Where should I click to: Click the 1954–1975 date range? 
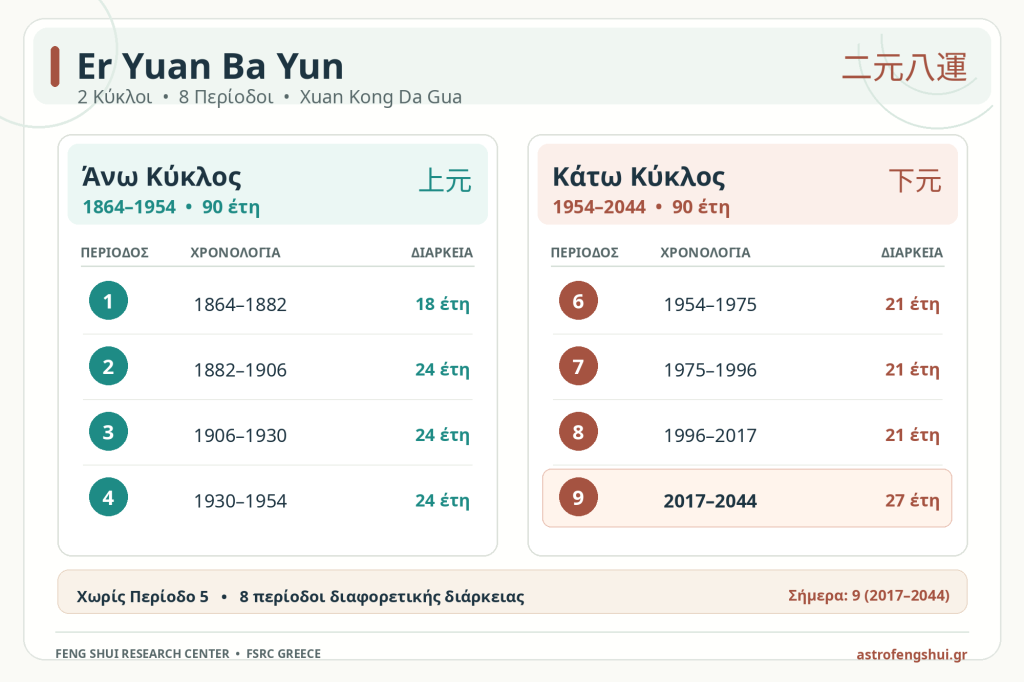[x=710, y=304]
